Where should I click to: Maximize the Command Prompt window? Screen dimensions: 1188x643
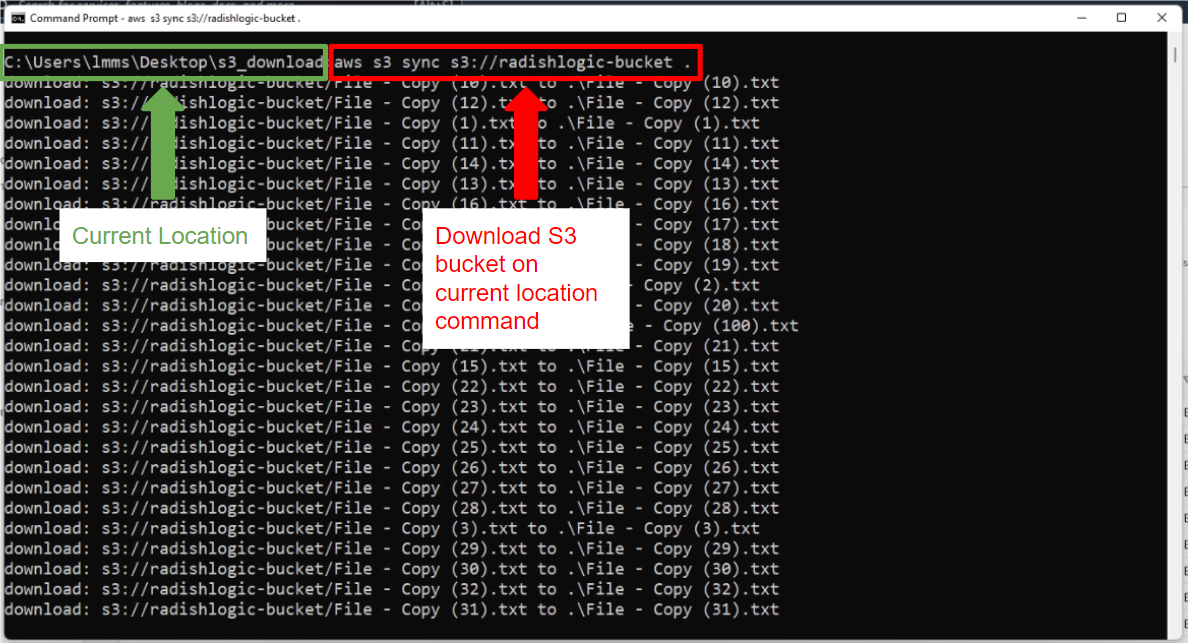click(x=1121, y=18)
